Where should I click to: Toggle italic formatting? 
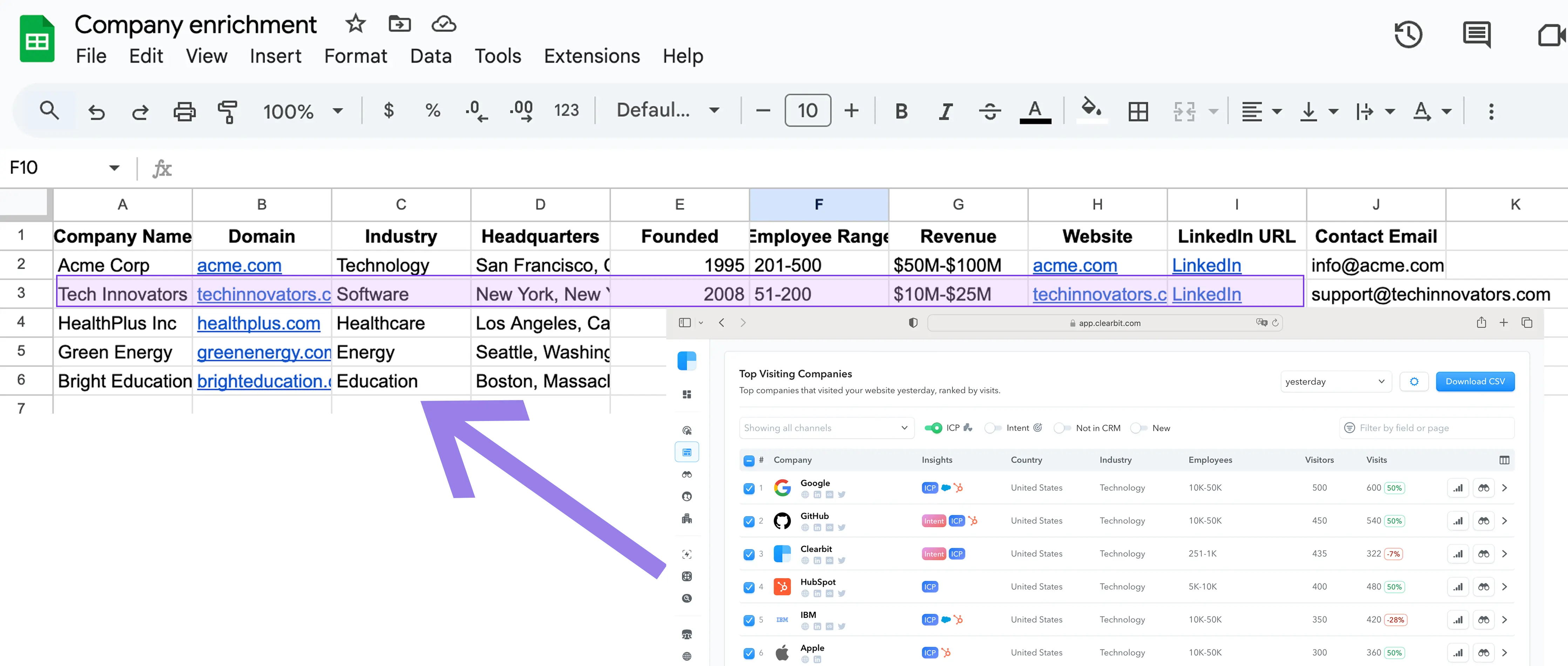945,111
